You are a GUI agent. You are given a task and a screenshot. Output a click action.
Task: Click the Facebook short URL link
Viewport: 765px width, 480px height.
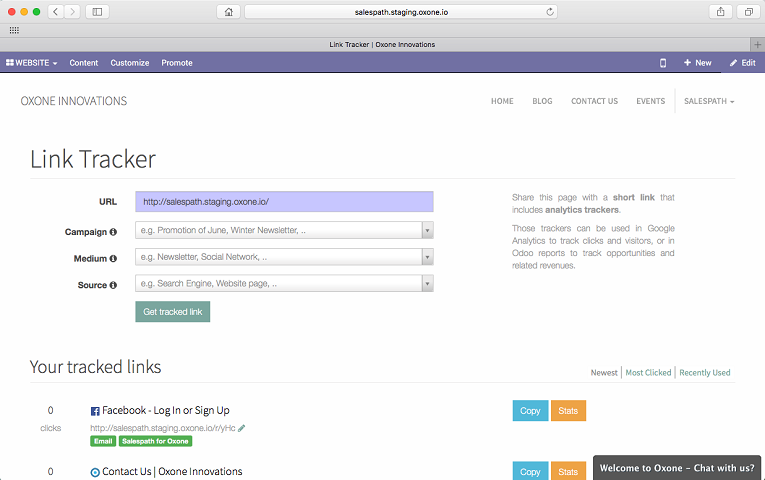pyautogui.click(x=162, y=428)
